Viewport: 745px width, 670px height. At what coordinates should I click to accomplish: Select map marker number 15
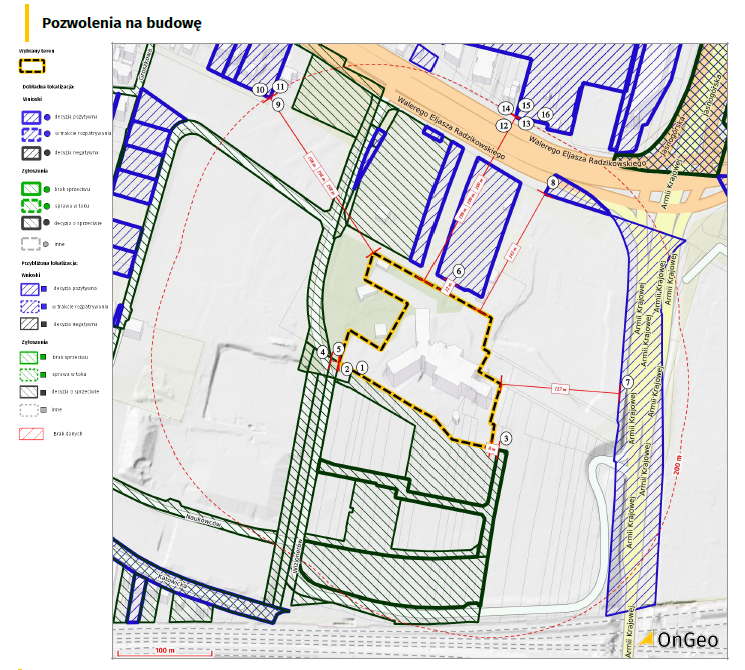526,105
